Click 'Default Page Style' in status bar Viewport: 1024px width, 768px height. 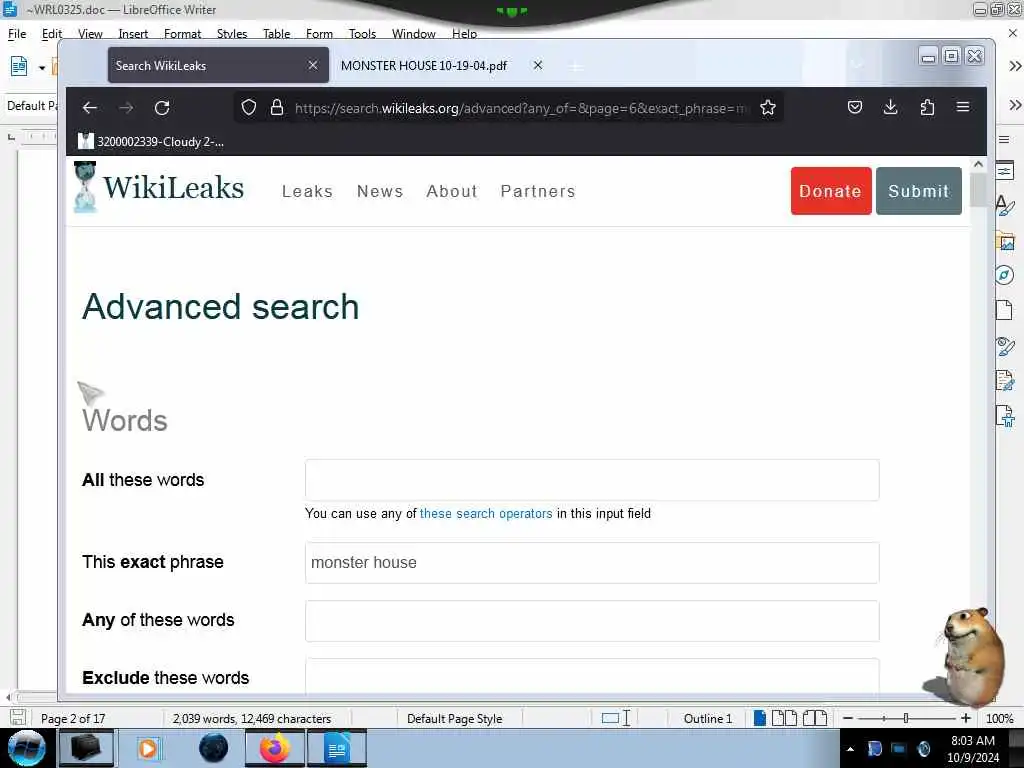click(x=455, y=718)
